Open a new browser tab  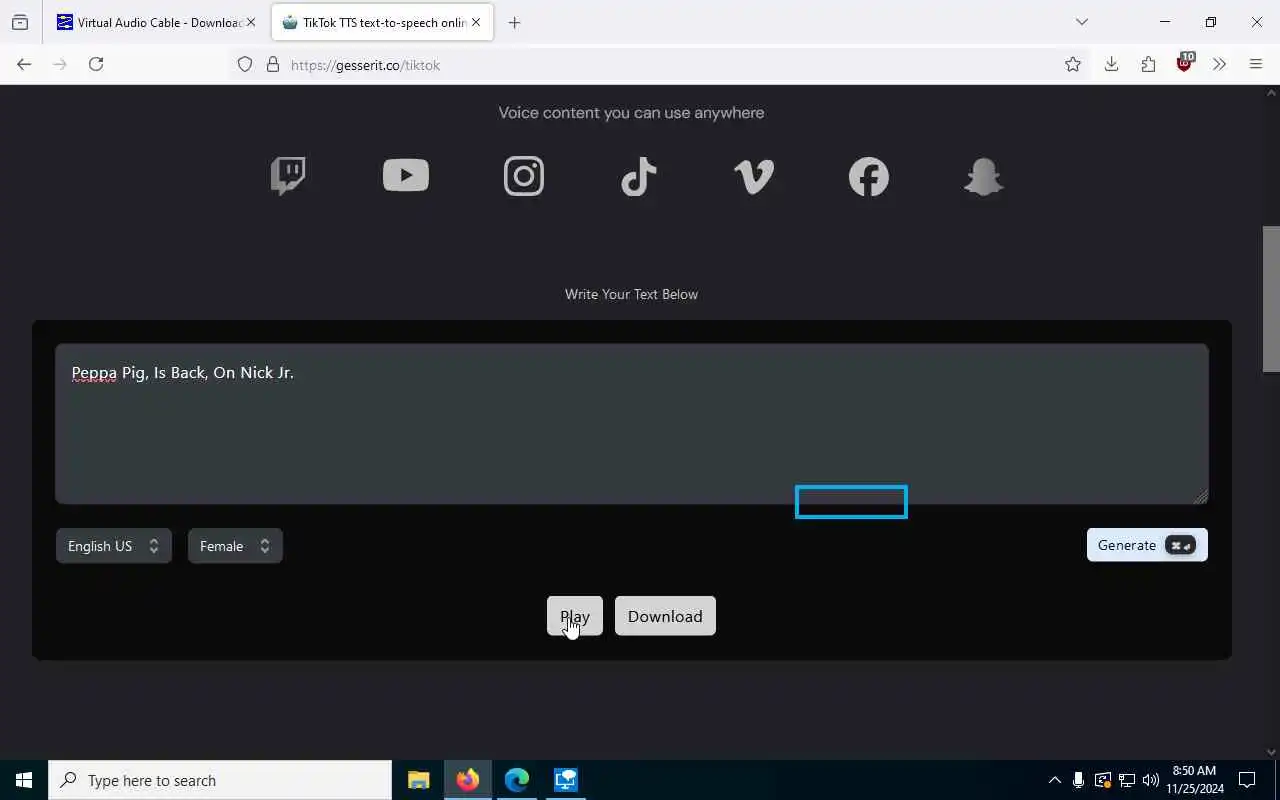tap(514, 22)
